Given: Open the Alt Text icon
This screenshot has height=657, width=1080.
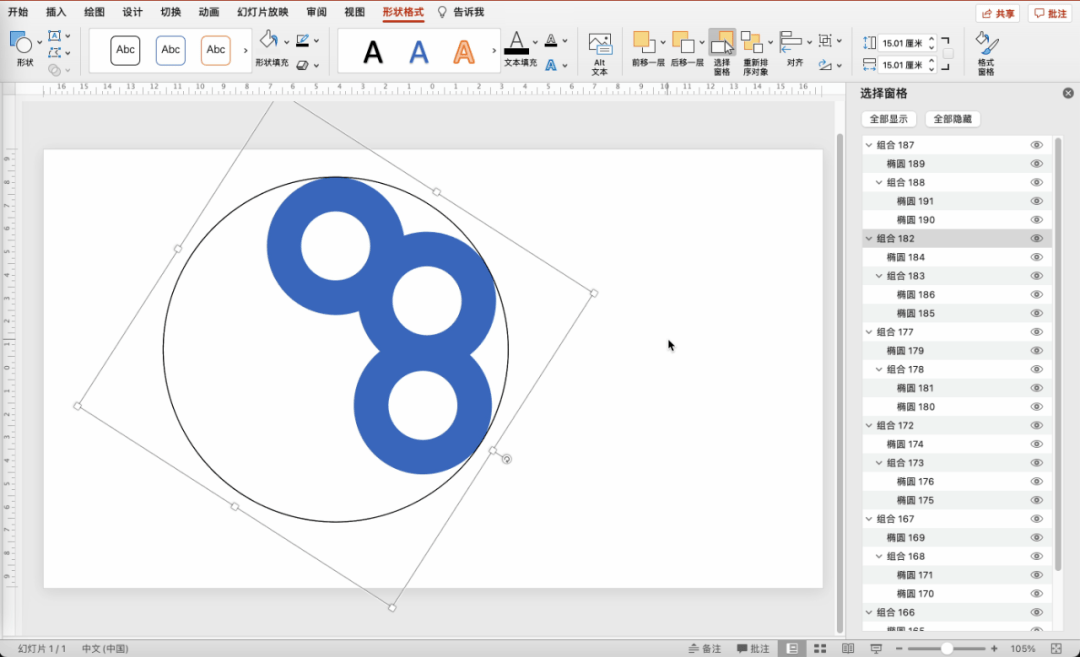Looking at the screenshot, I should tap(599, 45).
